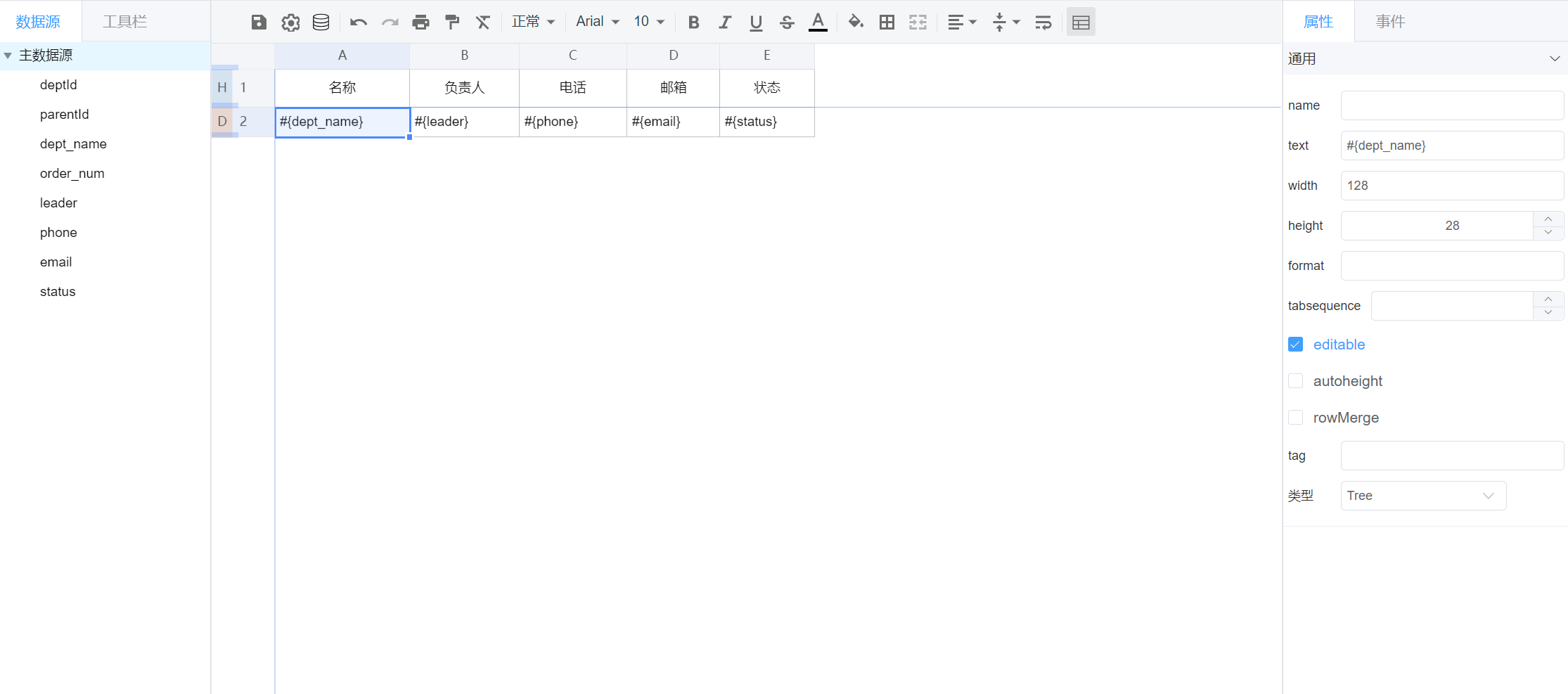1568x694 pixels.
Task: Switch to the 数据源 tab
Action: coord(38,22)
